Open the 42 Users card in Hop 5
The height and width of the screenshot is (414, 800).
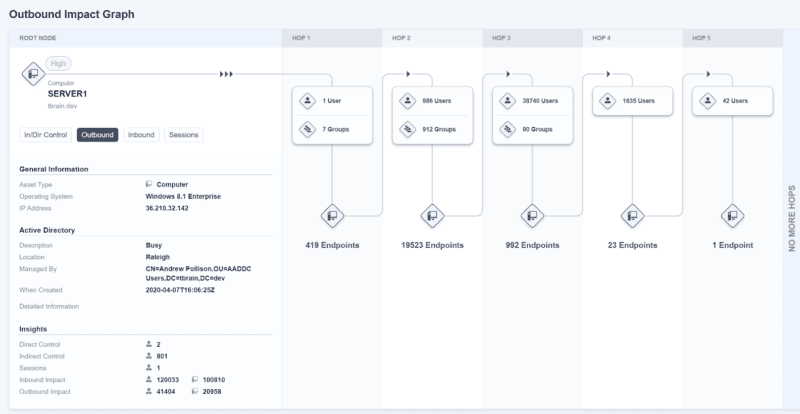[x=732, y=101]
